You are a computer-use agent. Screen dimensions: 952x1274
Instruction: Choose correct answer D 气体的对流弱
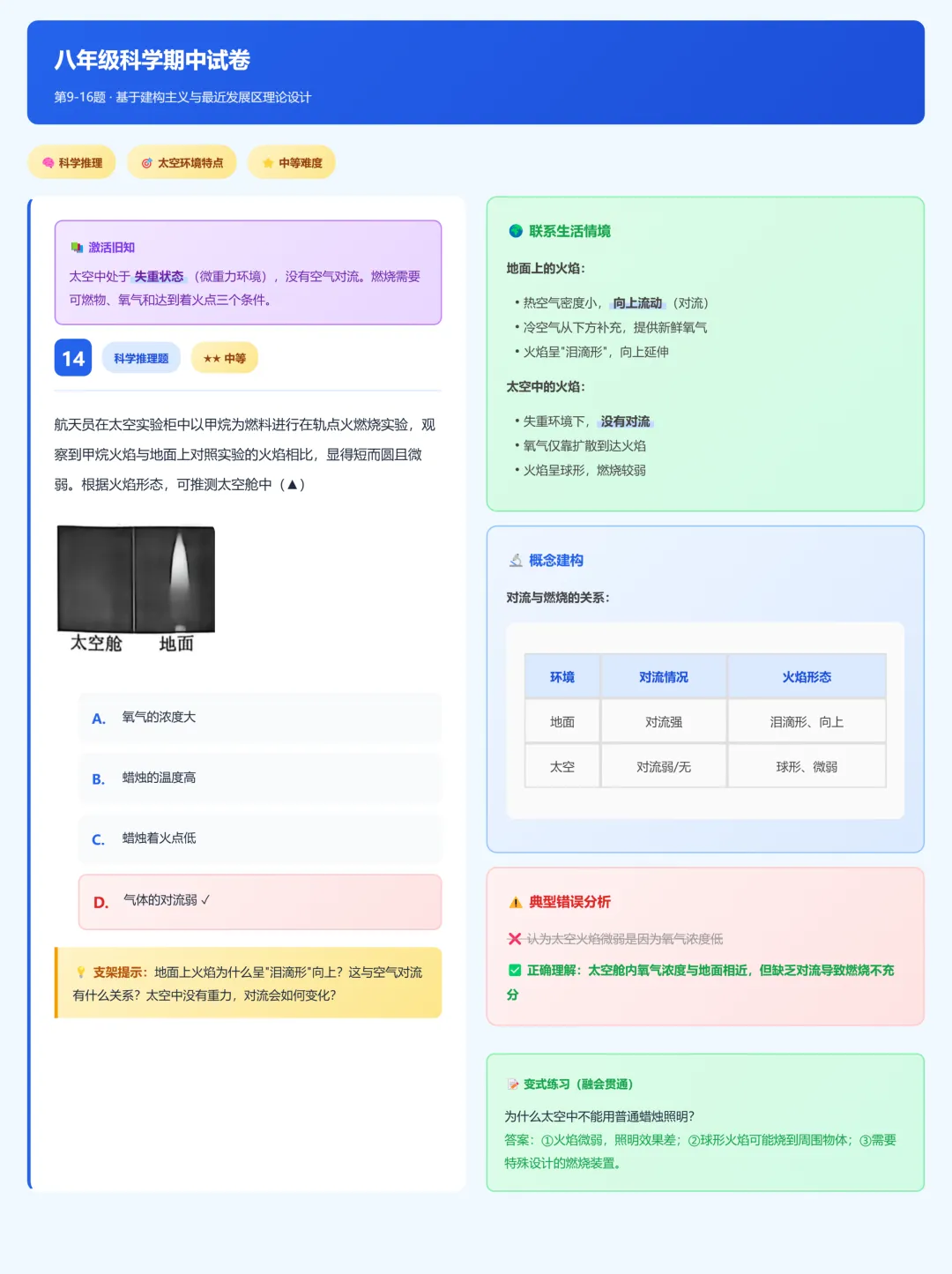pyautogui.click(x=259, y=901)
